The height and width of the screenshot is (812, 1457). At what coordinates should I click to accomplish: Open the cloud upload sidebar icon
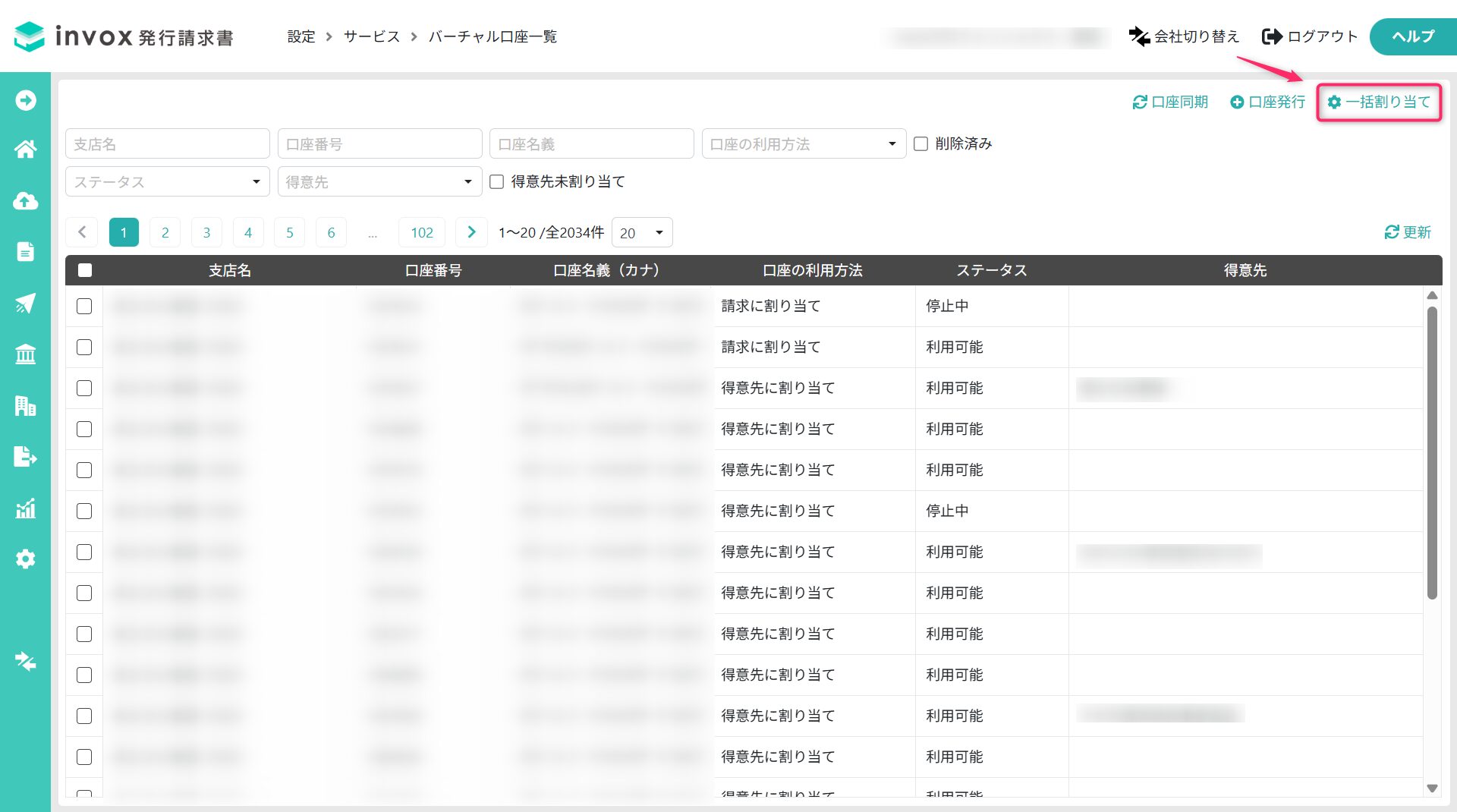click(x=25, y=201)
